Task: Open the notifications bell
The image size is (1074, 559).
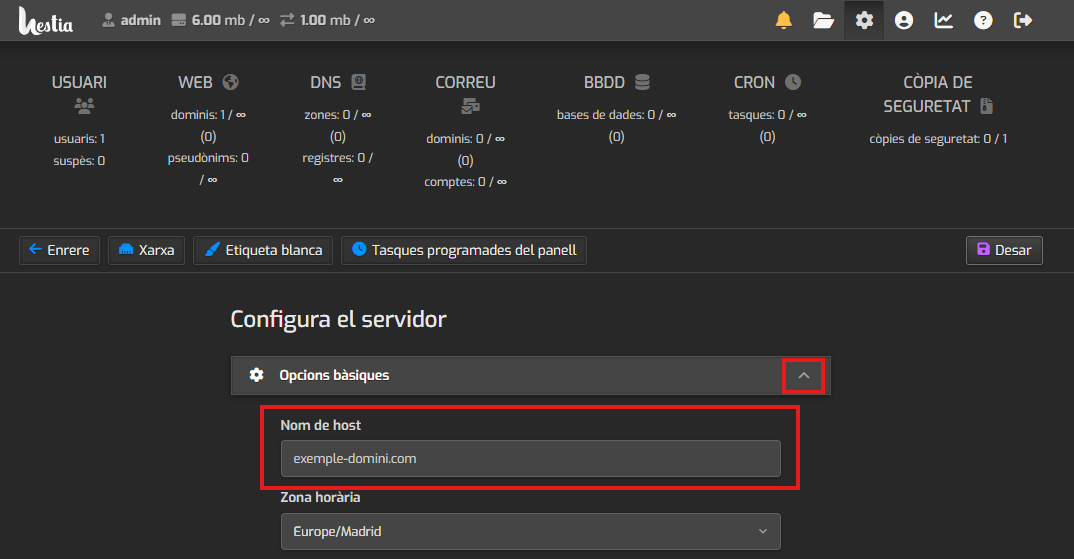Action: coord(784,20)
